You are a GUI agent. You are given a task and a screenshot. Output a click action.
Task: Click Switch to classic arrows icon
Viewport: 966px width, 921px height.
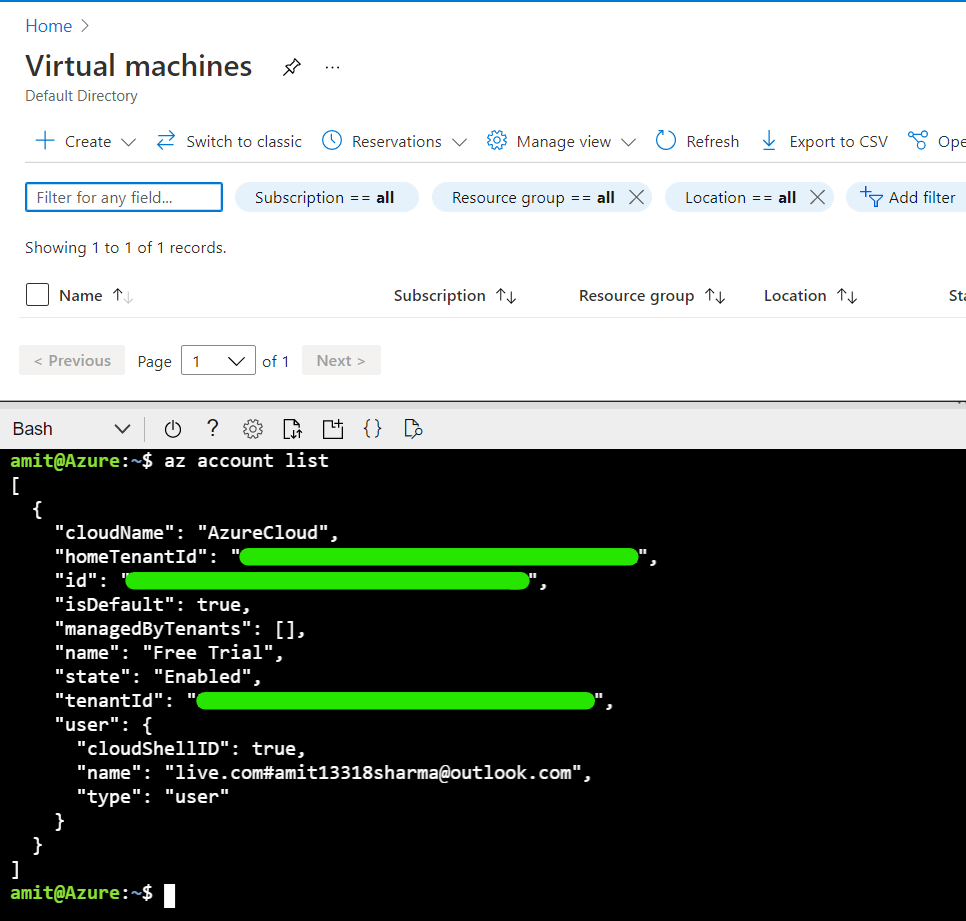[166, 141]
